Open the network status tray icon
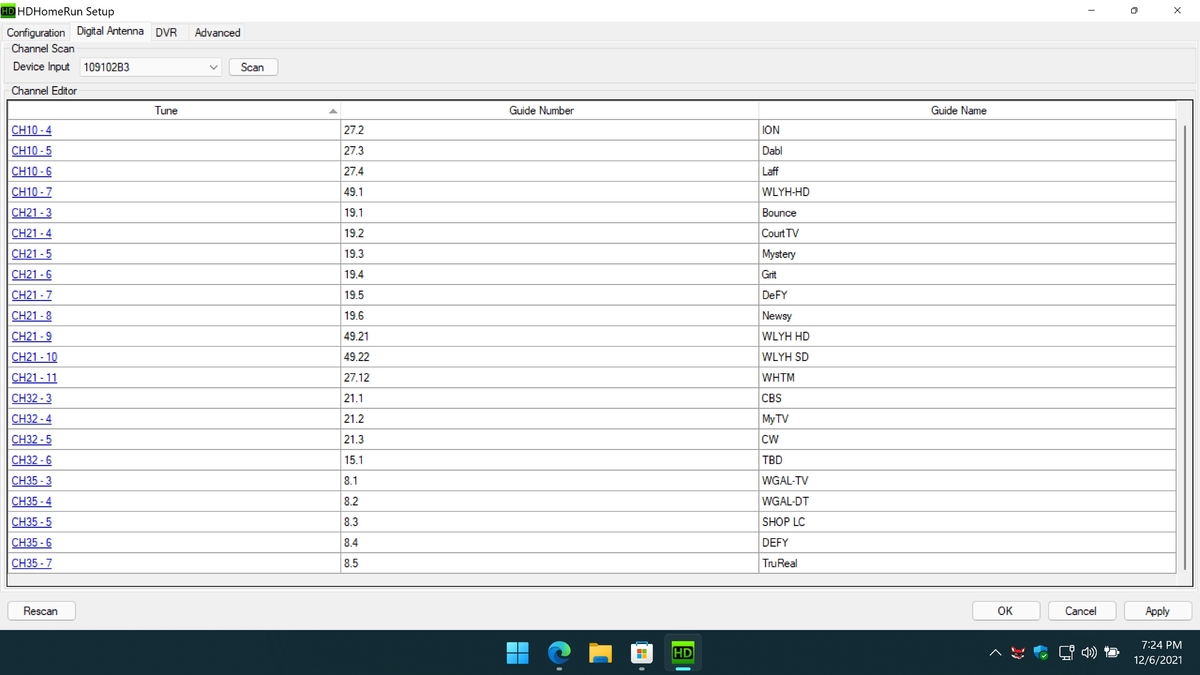 [x=1066, y=653]
